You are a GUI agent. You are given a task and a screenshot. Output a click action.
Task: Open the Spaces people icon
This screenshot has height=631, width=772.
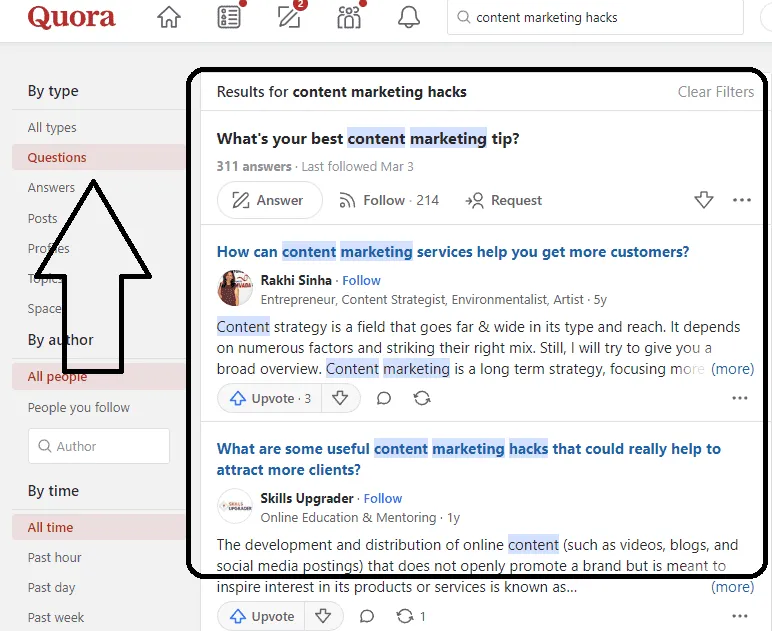pos(349,17)
